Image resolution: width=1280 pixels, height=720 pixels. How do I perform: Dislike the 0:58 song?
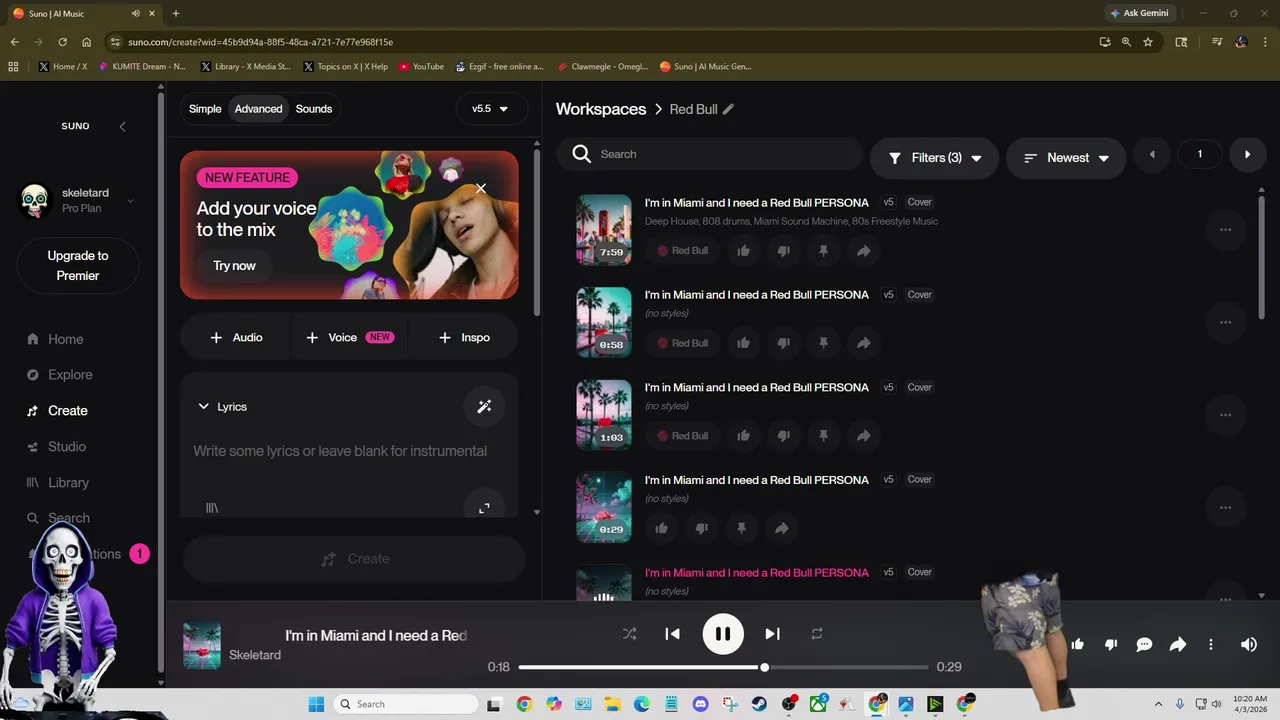(x=783, y=343)
